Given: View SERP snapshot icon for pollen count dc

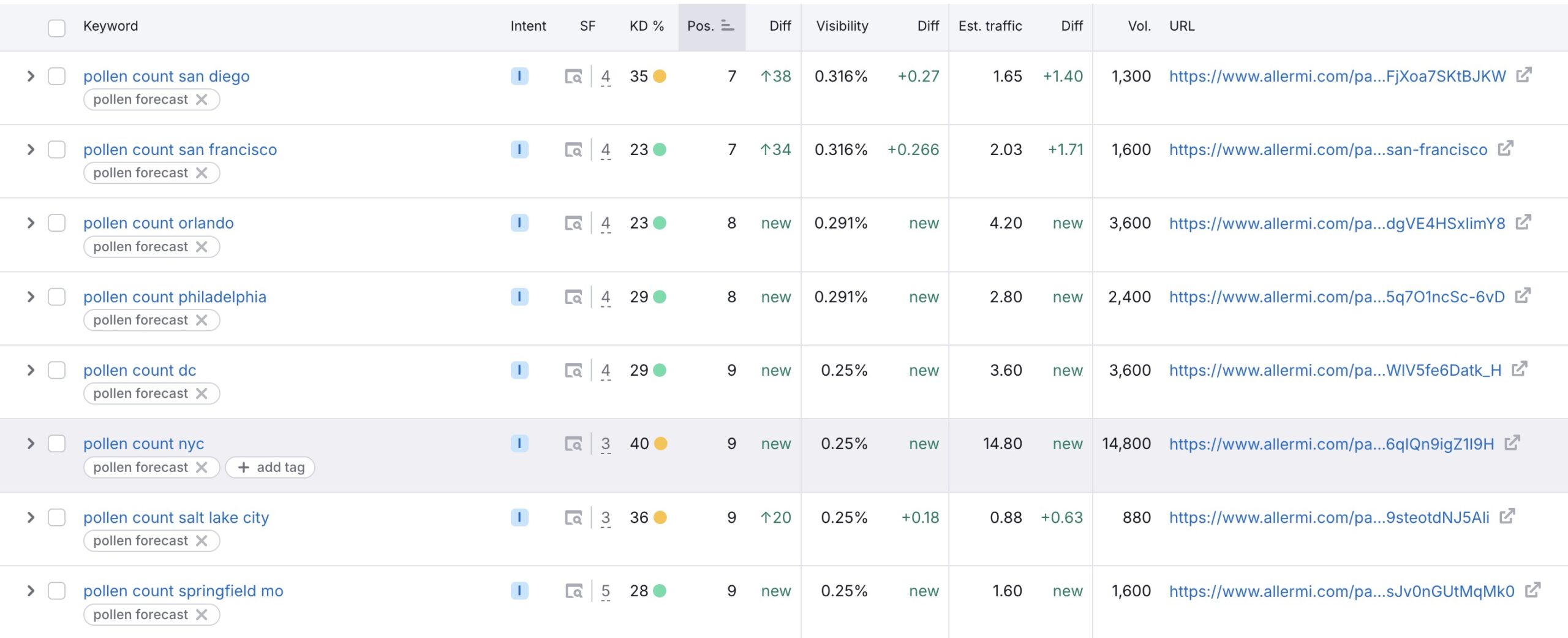Looking at the screenshot, I should pos(573,371).
